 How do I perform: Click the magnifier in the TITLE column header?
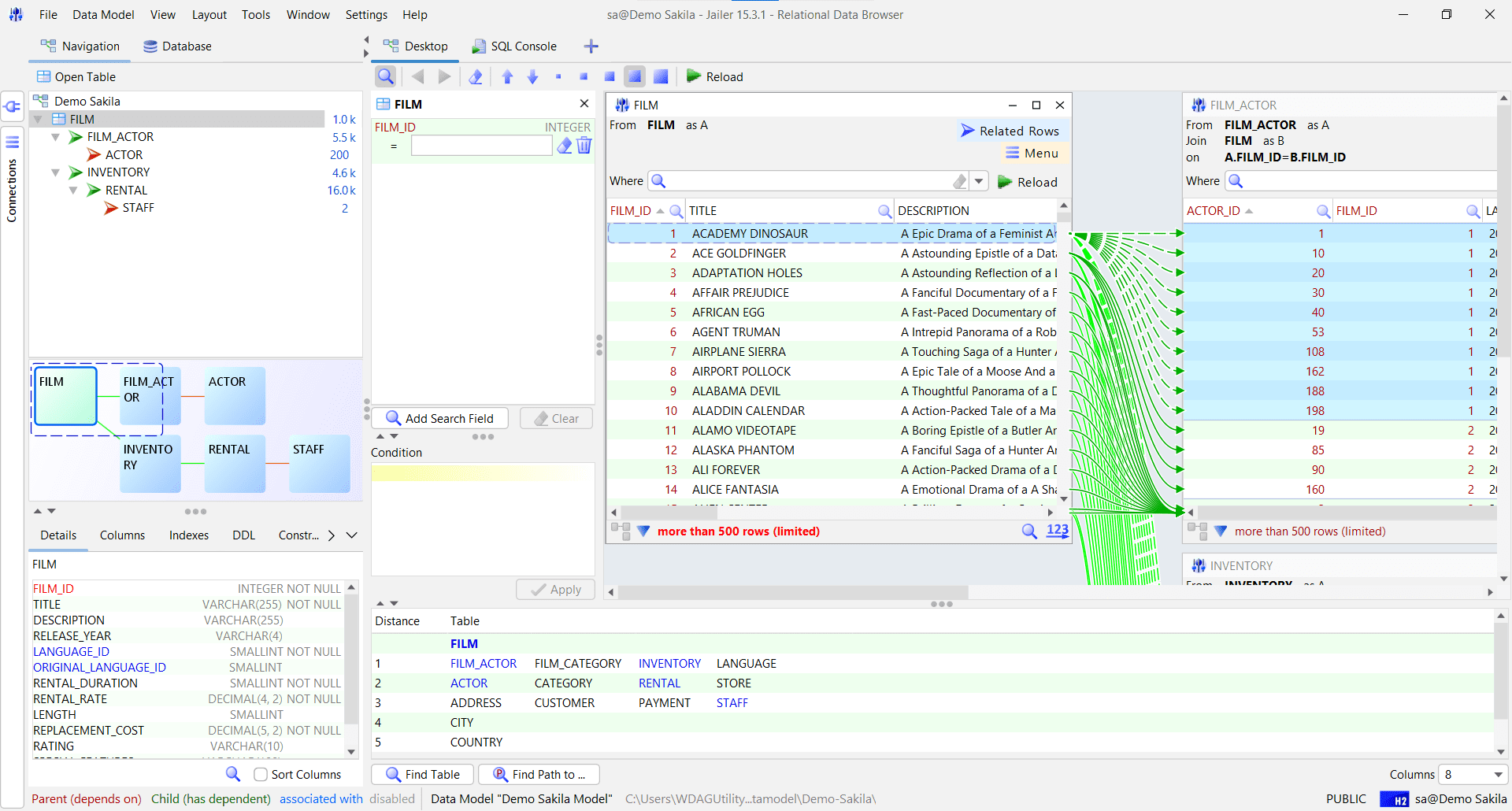coord(885,211)
